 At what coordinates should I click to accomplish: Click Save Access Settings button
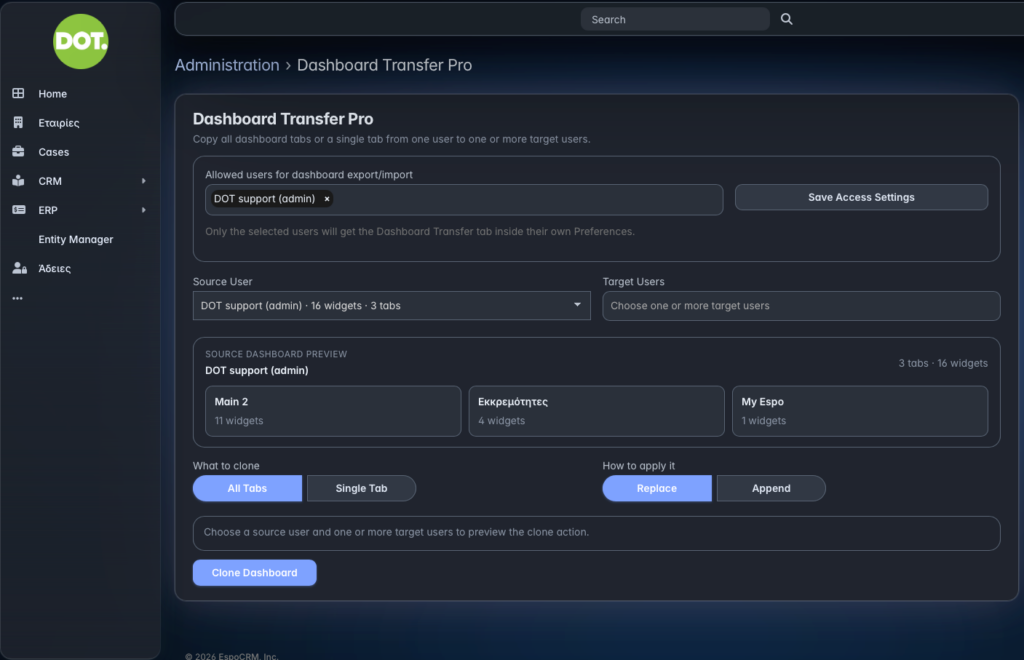click(x=861, y=197)
